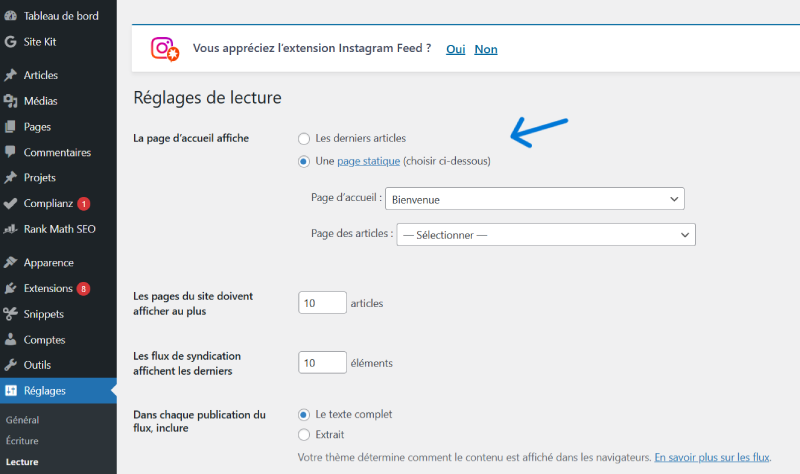Choose the Extrait radio option

pos(304,435)
